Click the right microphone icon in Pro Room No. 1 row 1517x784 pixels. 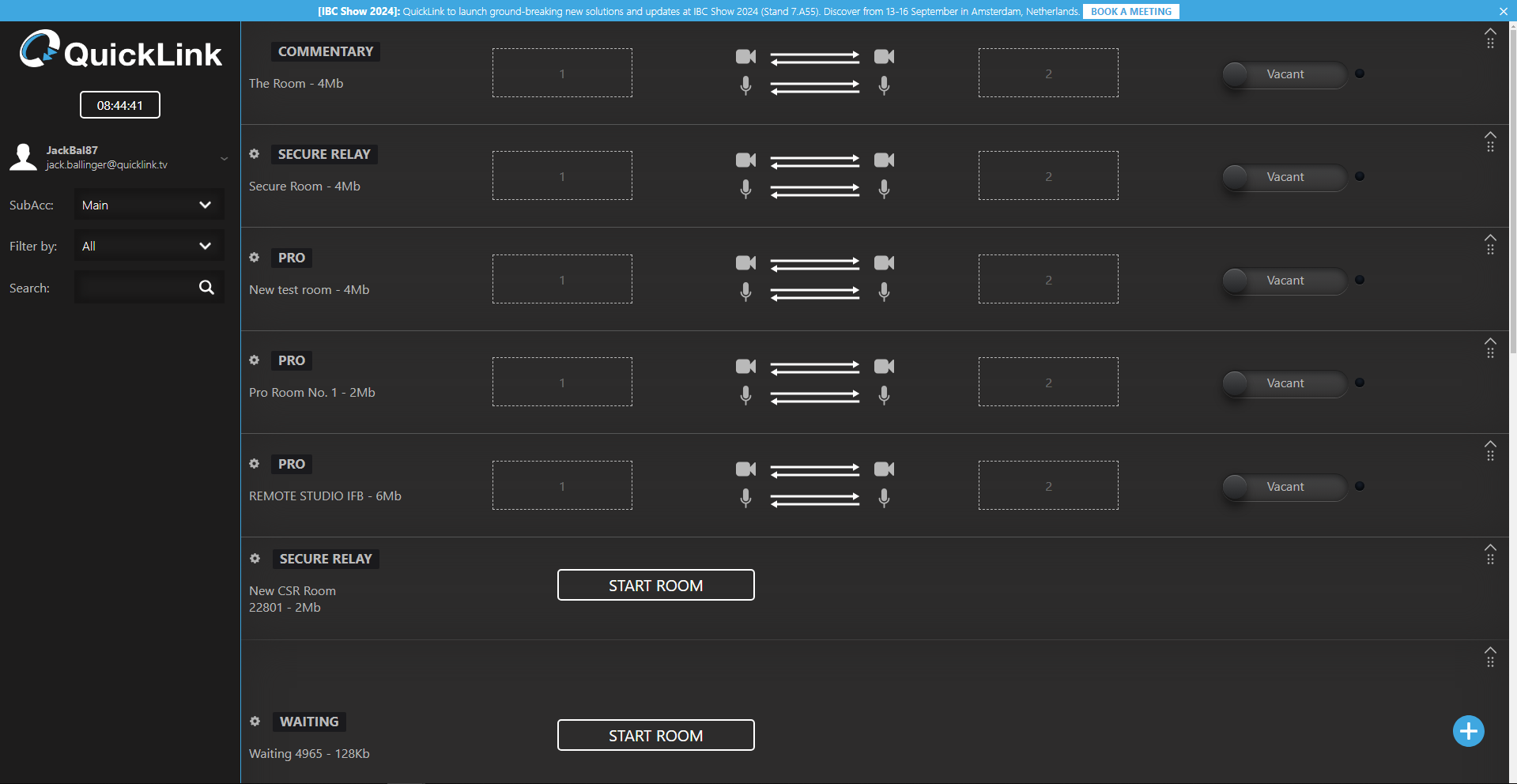point(884,395)
